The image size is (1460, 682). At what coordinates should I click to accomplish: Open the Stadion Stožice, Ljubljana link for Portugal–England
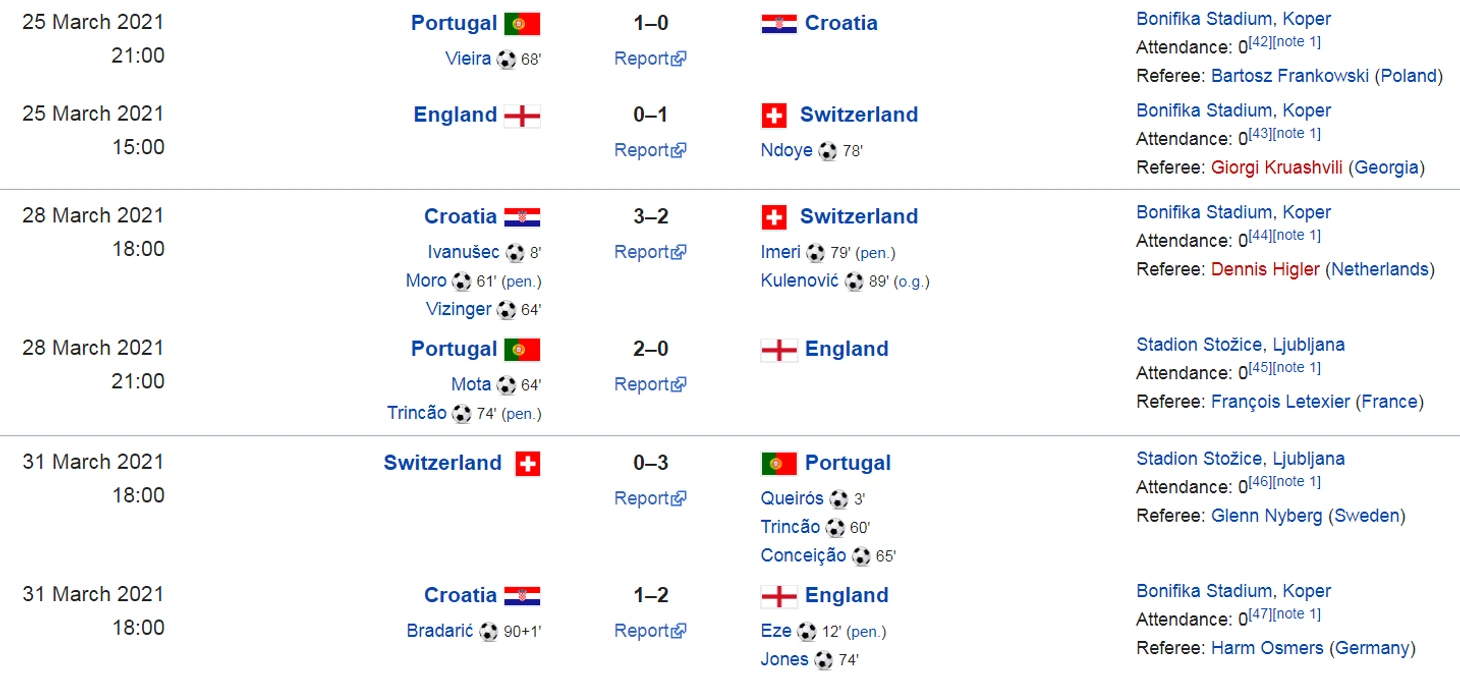tap(1240, 344)
